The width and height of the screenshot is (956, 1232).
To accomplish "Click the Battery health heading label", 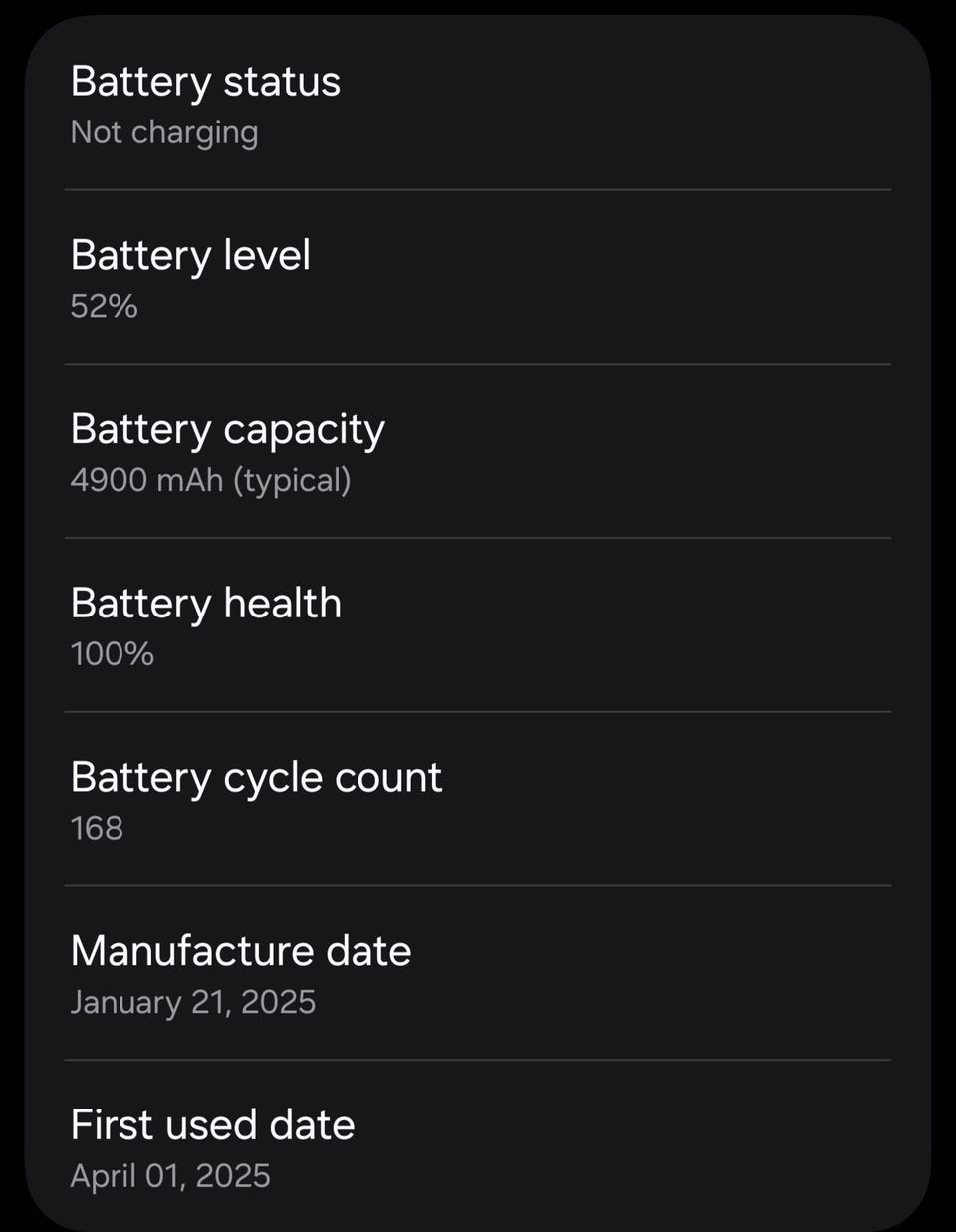I will (x=206, y=604).
